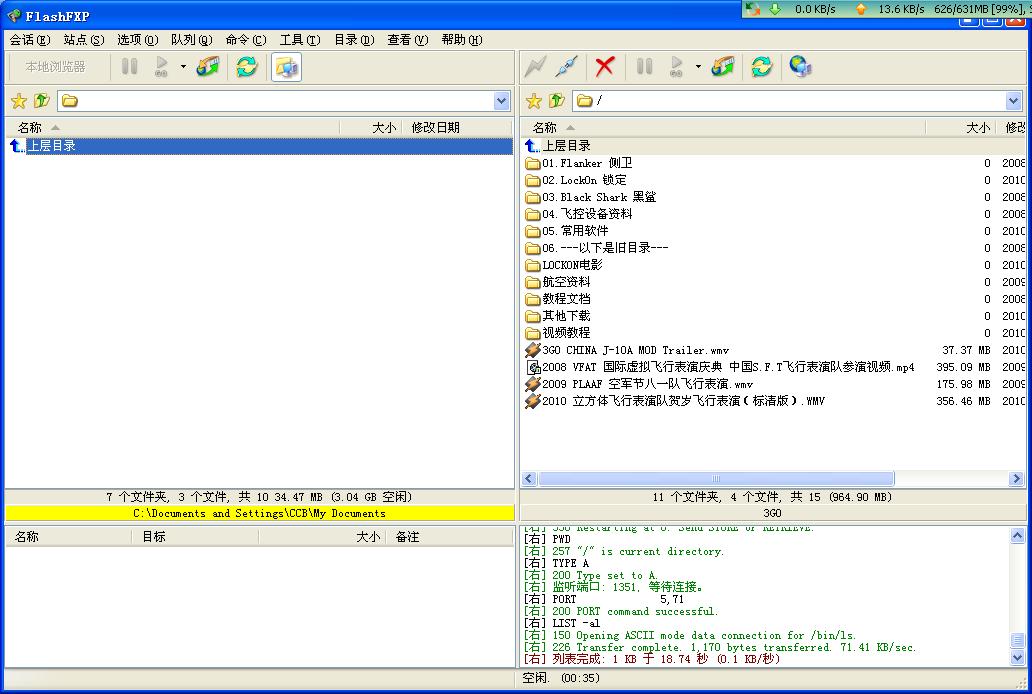Go up one folder in the local pane
Viewport: 1032px width, 694px height.
41,101
